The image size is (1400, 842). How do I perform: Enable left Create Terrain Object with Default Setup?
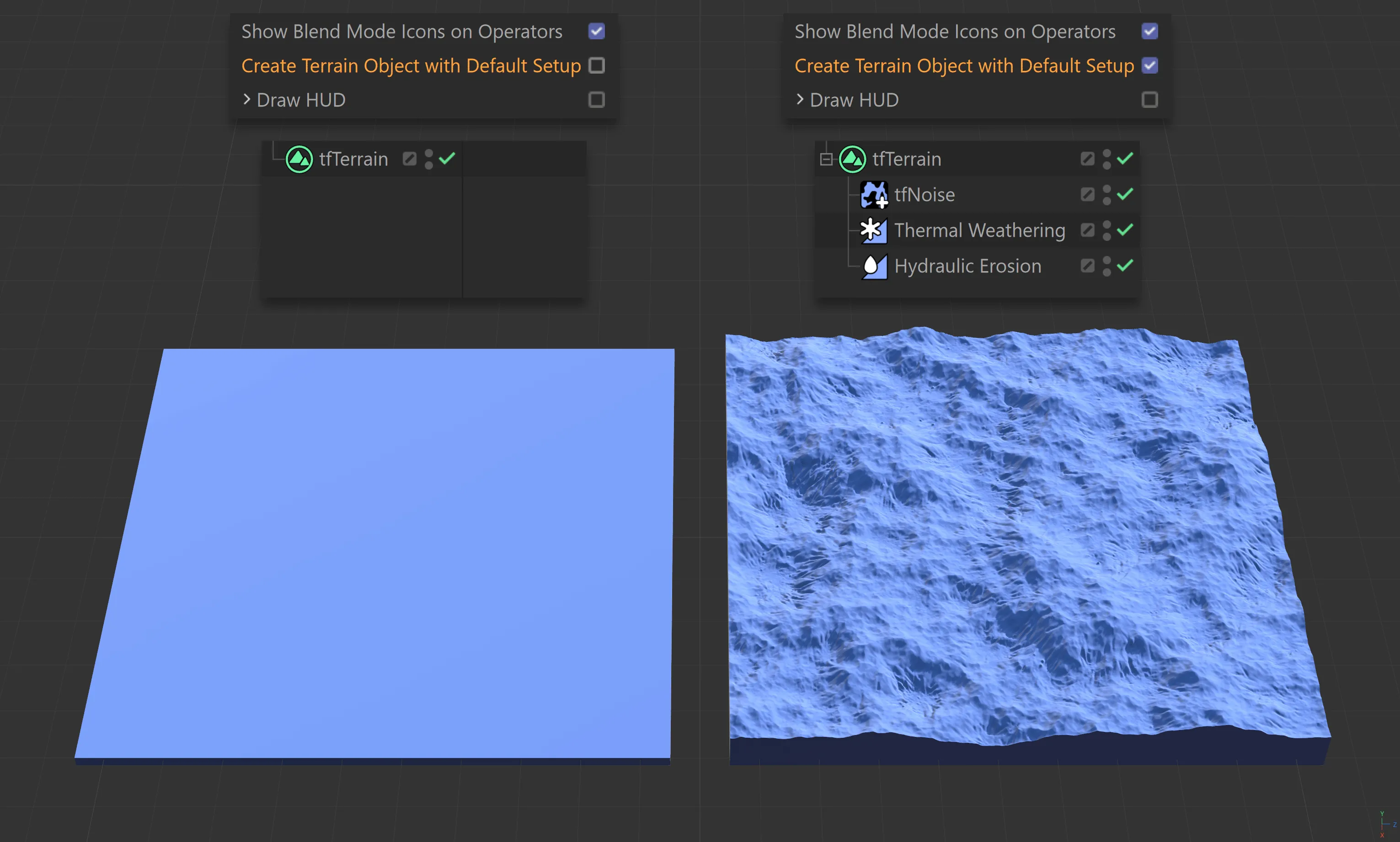click(596, 66)
